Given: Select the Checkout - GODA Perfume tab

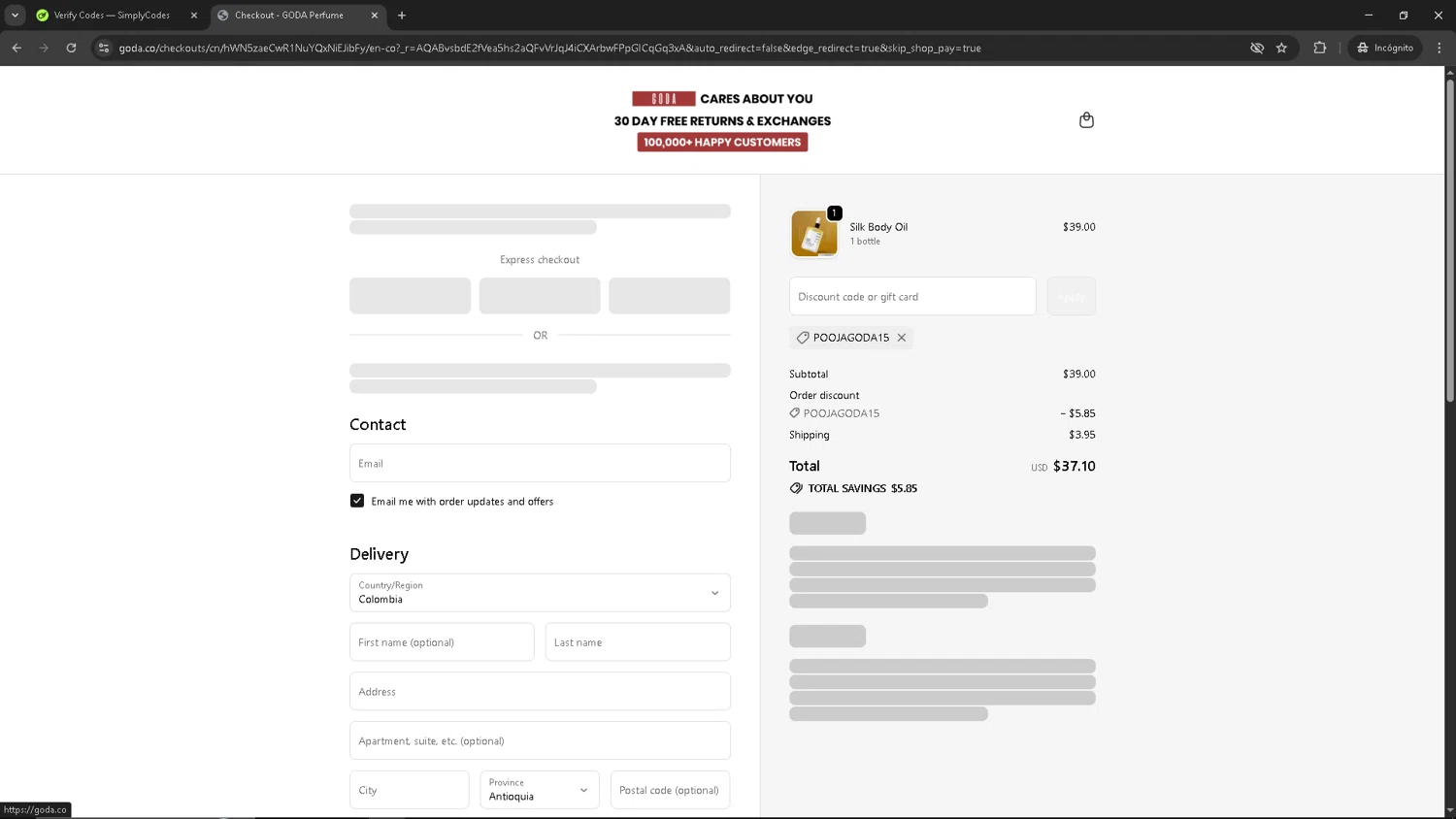Looking at the screenshot, I should tap(289, 16).
